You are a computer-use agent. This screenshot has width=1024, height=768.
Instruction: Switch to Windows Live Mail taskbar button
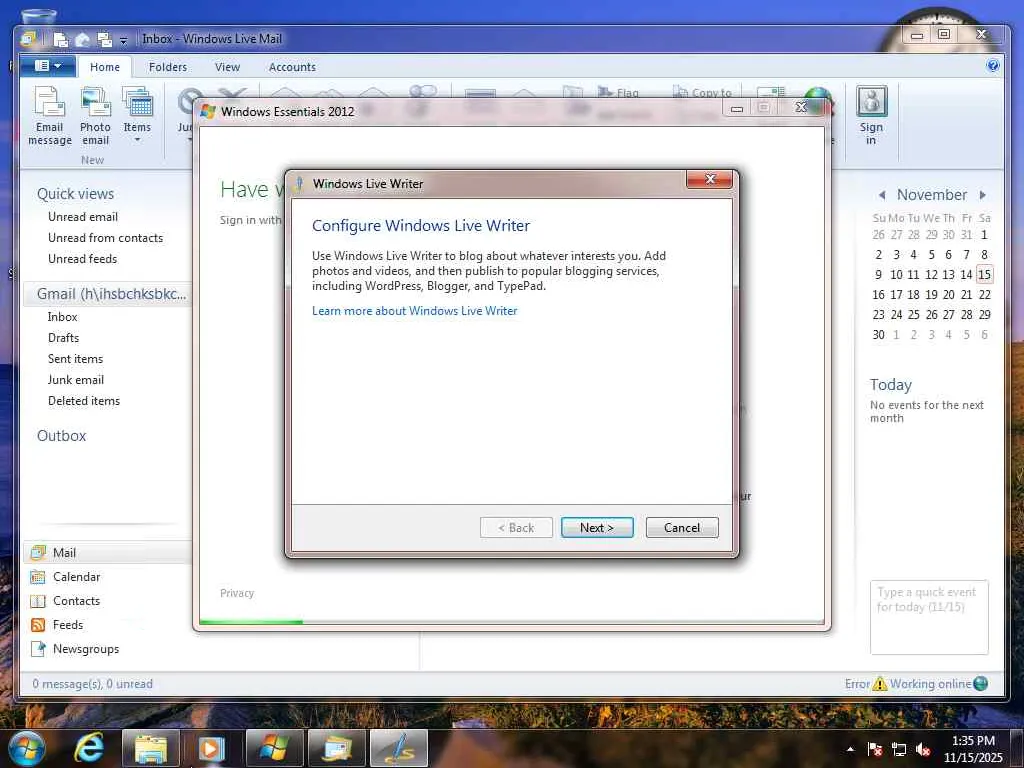point(336,748)
